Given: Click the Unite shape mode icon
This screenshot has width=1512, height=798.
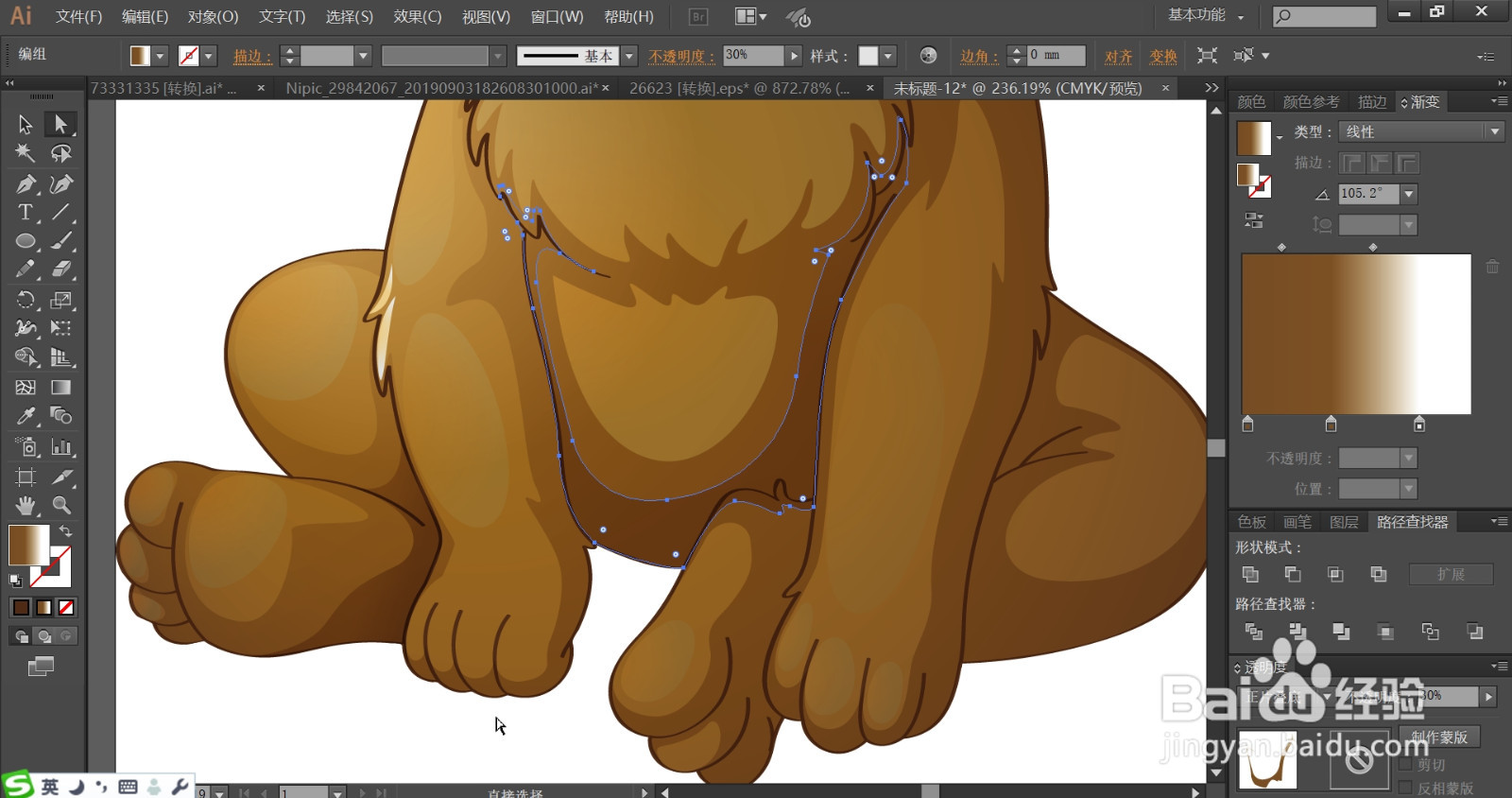Looking at the screenshot, I should click(x=1250, y=574).
